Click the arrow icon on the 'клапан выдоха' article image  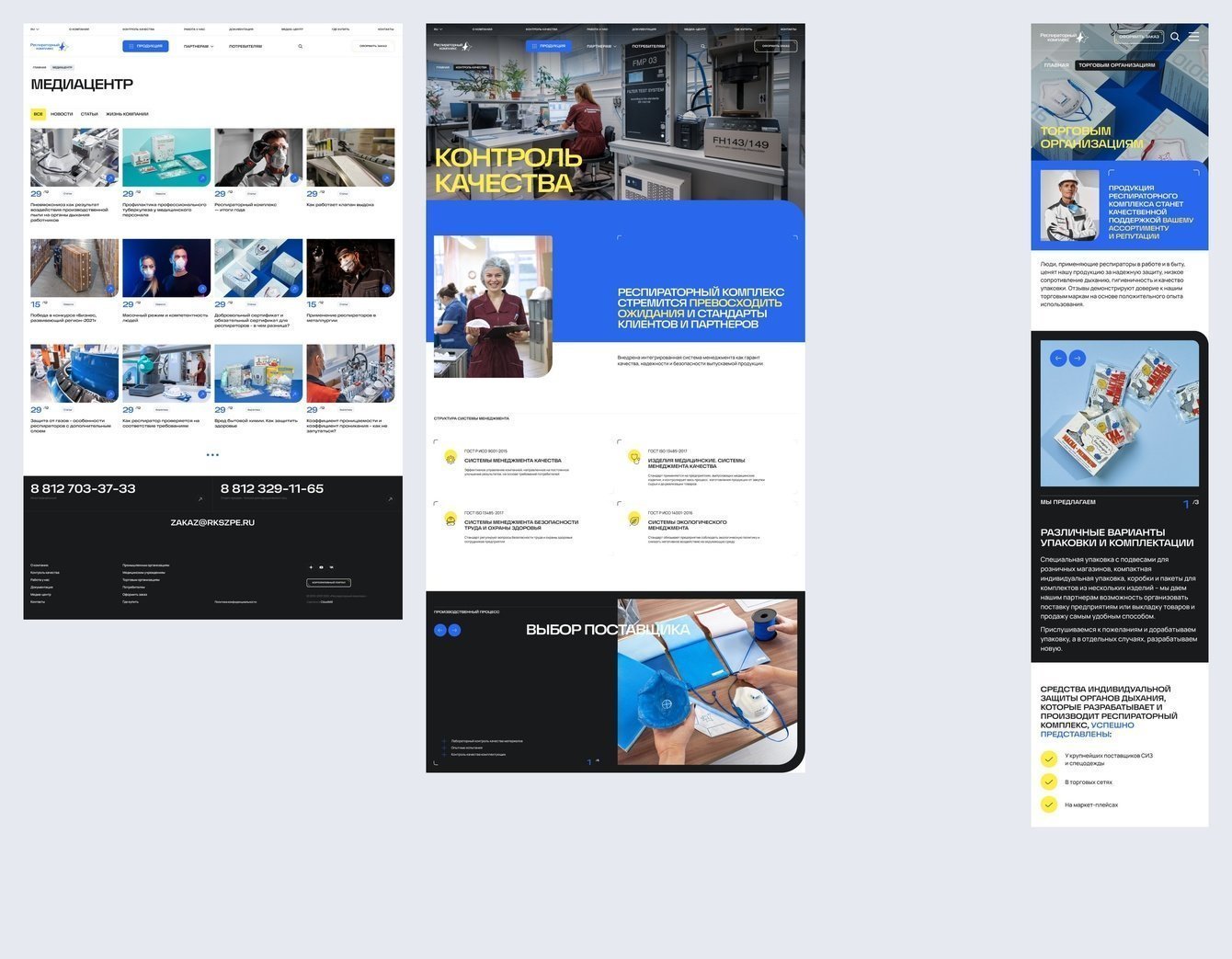tap(386, 178)
